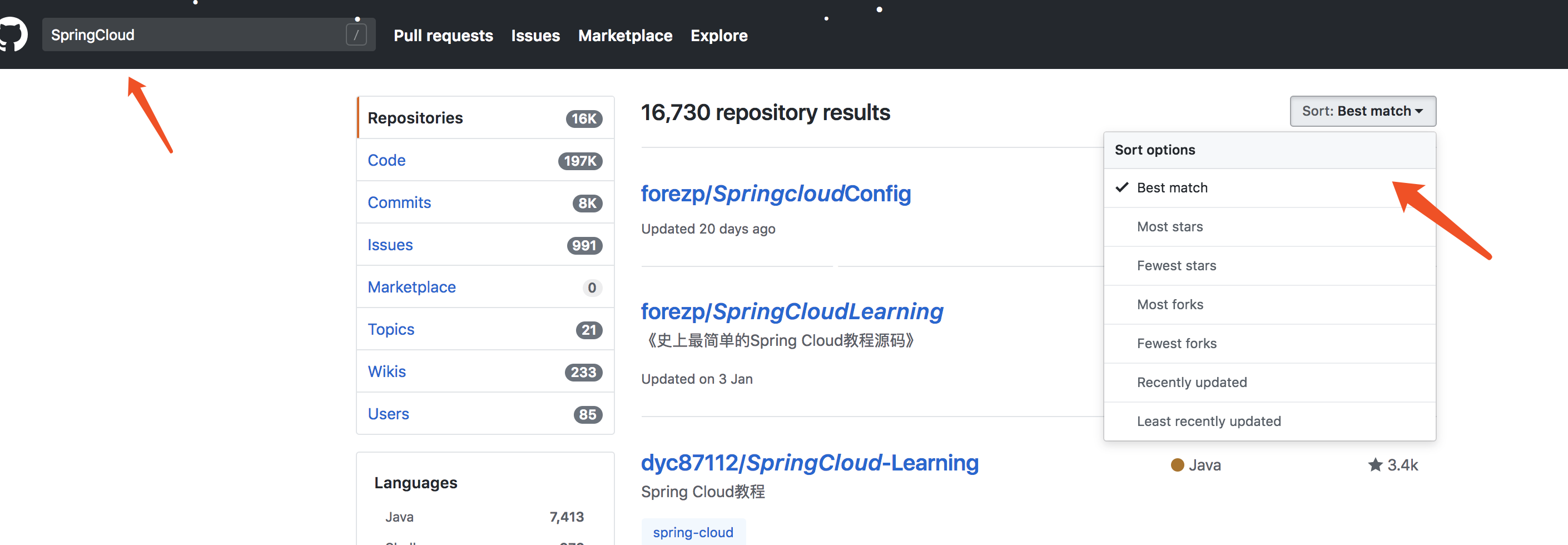Click the 233 Wikis count badge
Viewport: 1568px width, 545px height.
pyautogui.click(x=583, y=372)
